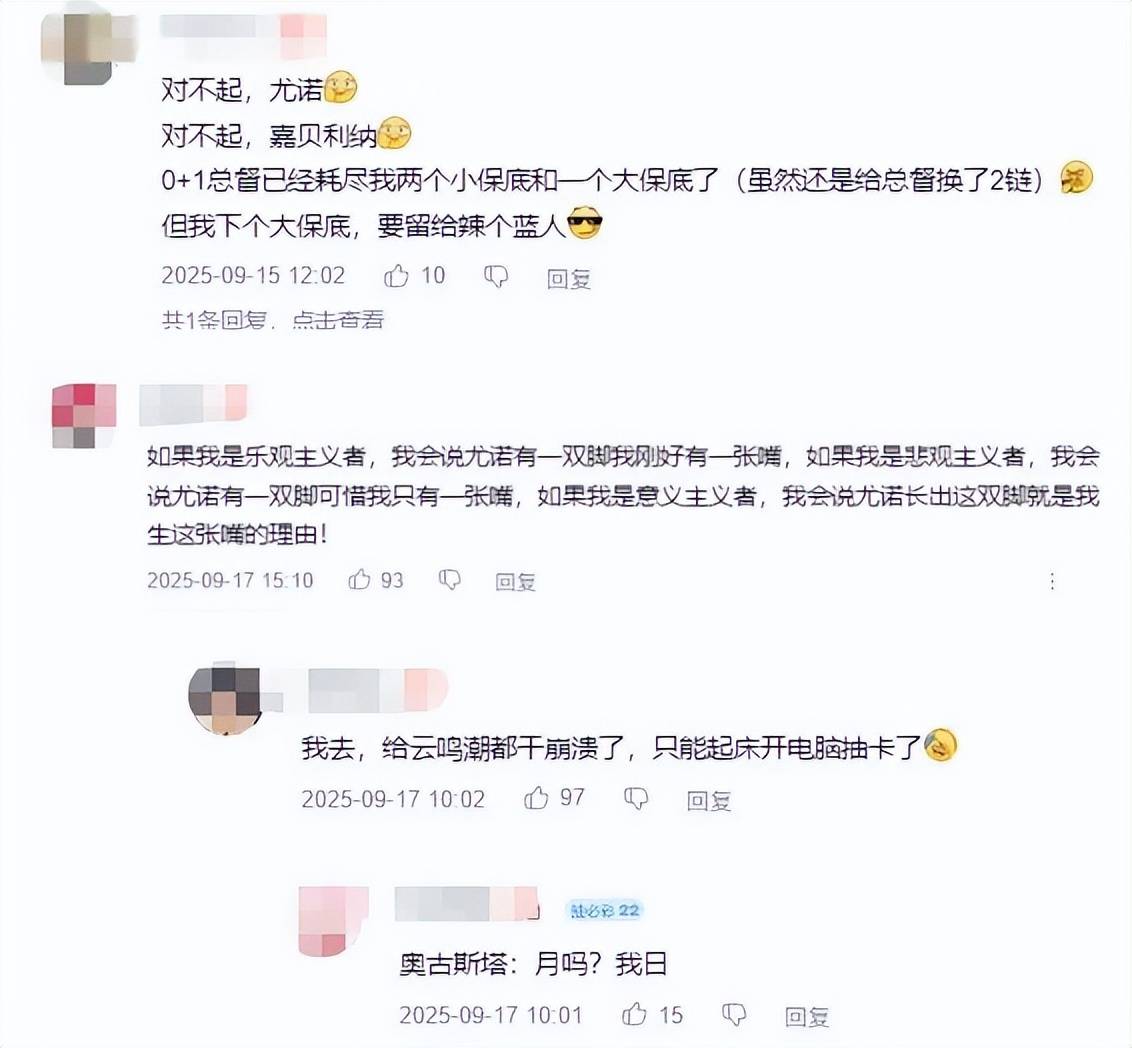Like the comment with 10 likes
The width and height of the screenshot is (1132, 1048).
[396, 275]
